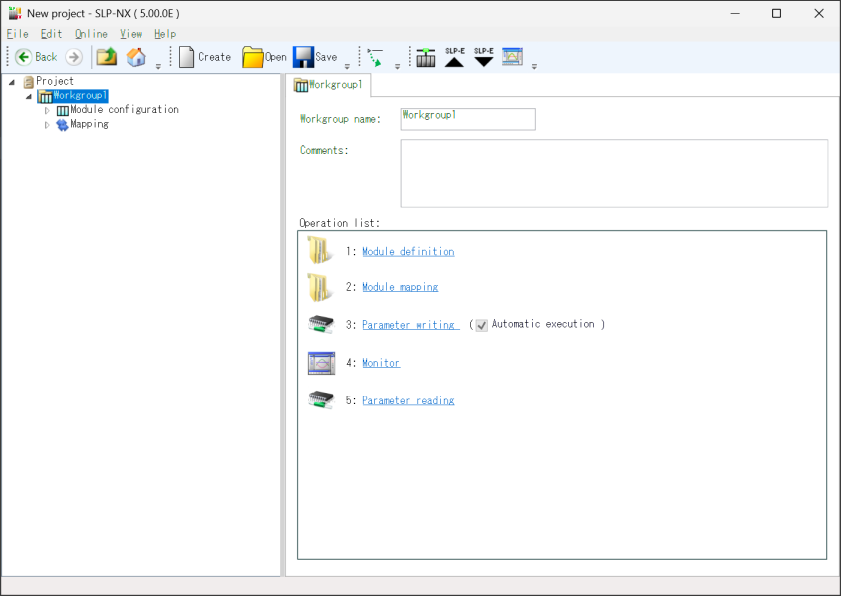Open navigation toolbar overflow dropdown

[x=158, y=67]
